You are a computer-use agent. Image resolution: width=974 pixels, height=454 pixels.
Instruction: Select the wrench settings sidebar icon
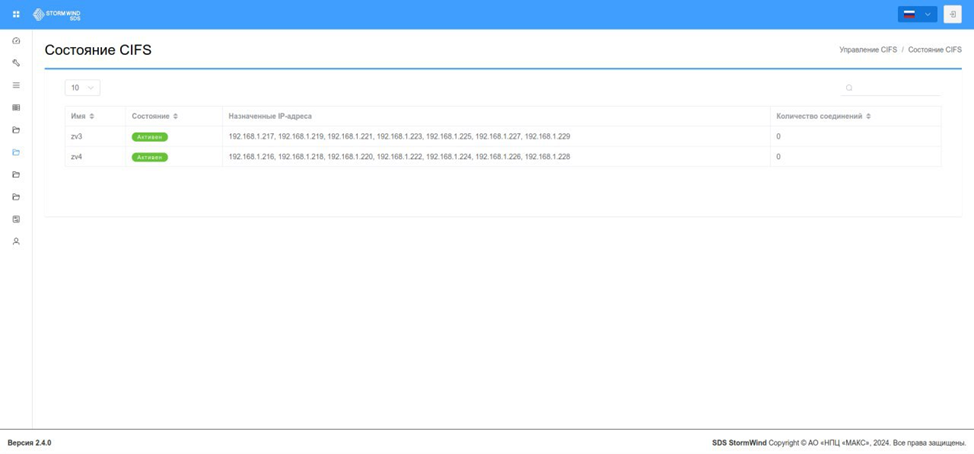pyautogui.click(x=16, y=63)
